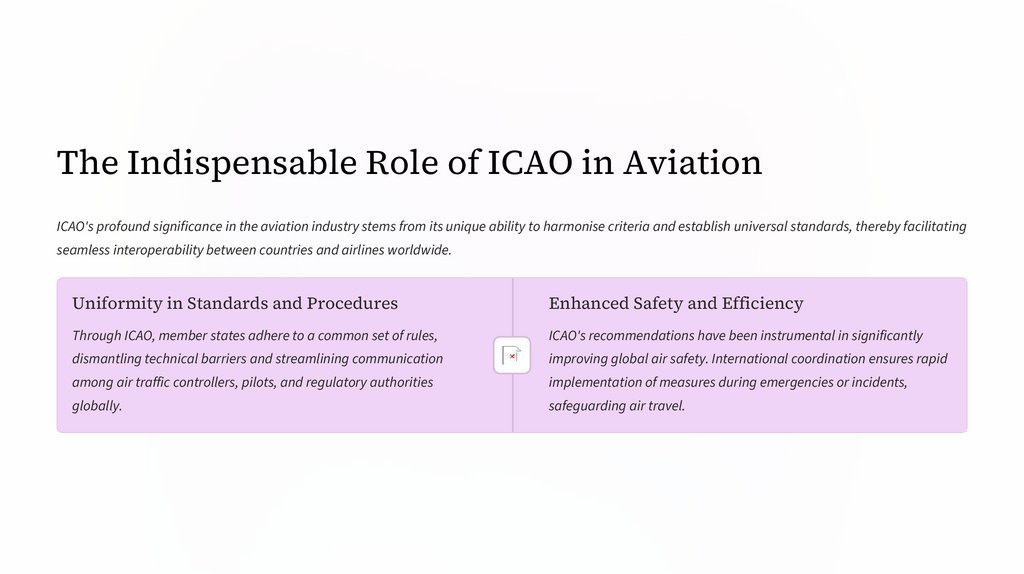Click "Aviation" in the slide heading
This screenshot has height=574, width=1024.
click(x=692, y=162)
